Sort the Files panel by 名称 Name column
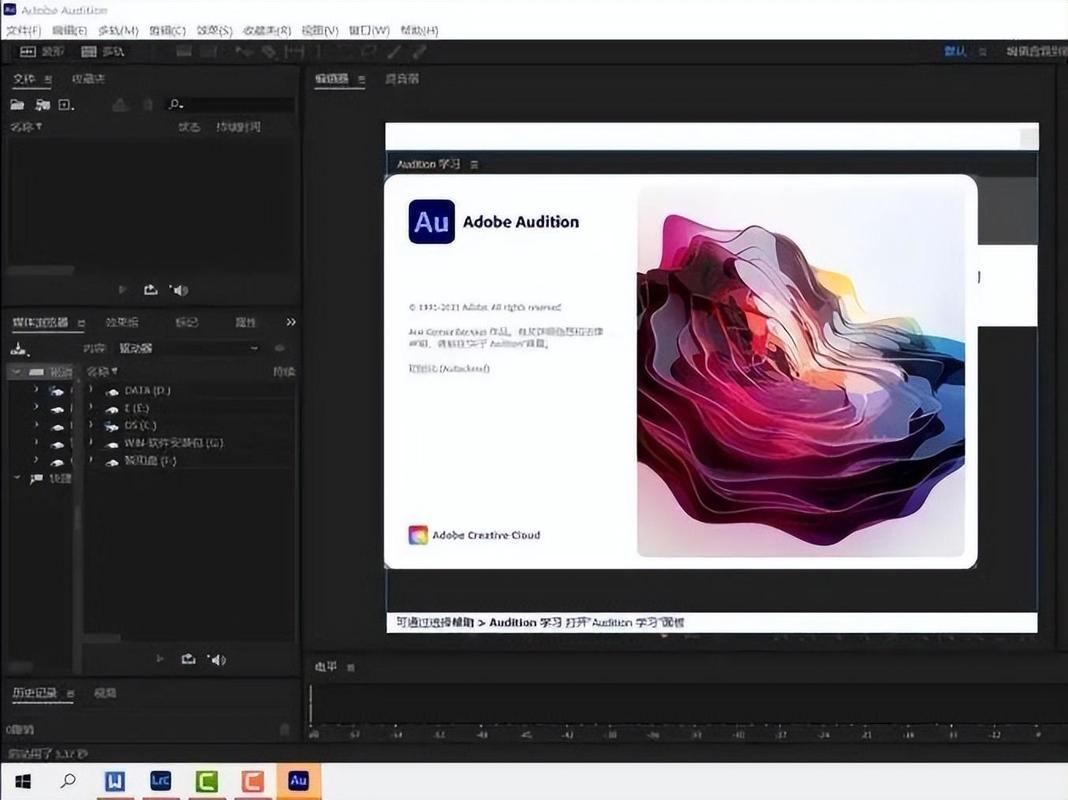The width and height of the screenshot is (1068, 800). coord(26,127)
